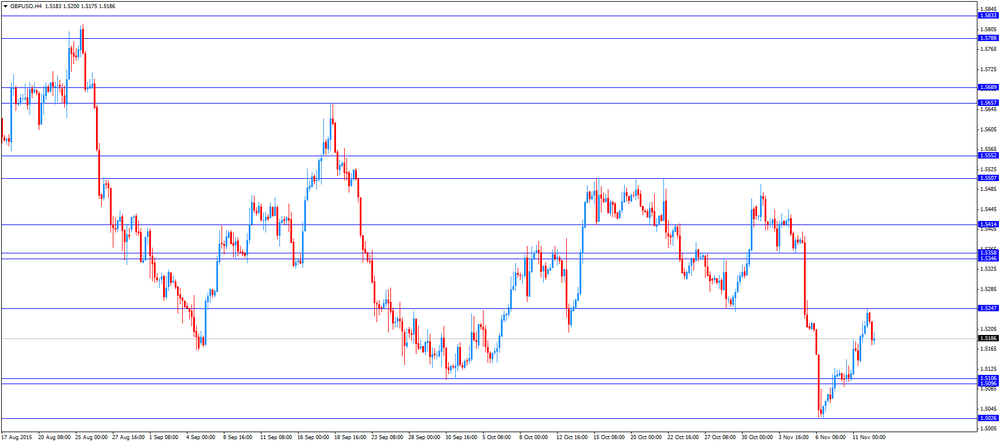Click the 20 Oct 00:00 time label
Image resolution: width=1000 pixels, height=442 pixels.
(644, 438)
